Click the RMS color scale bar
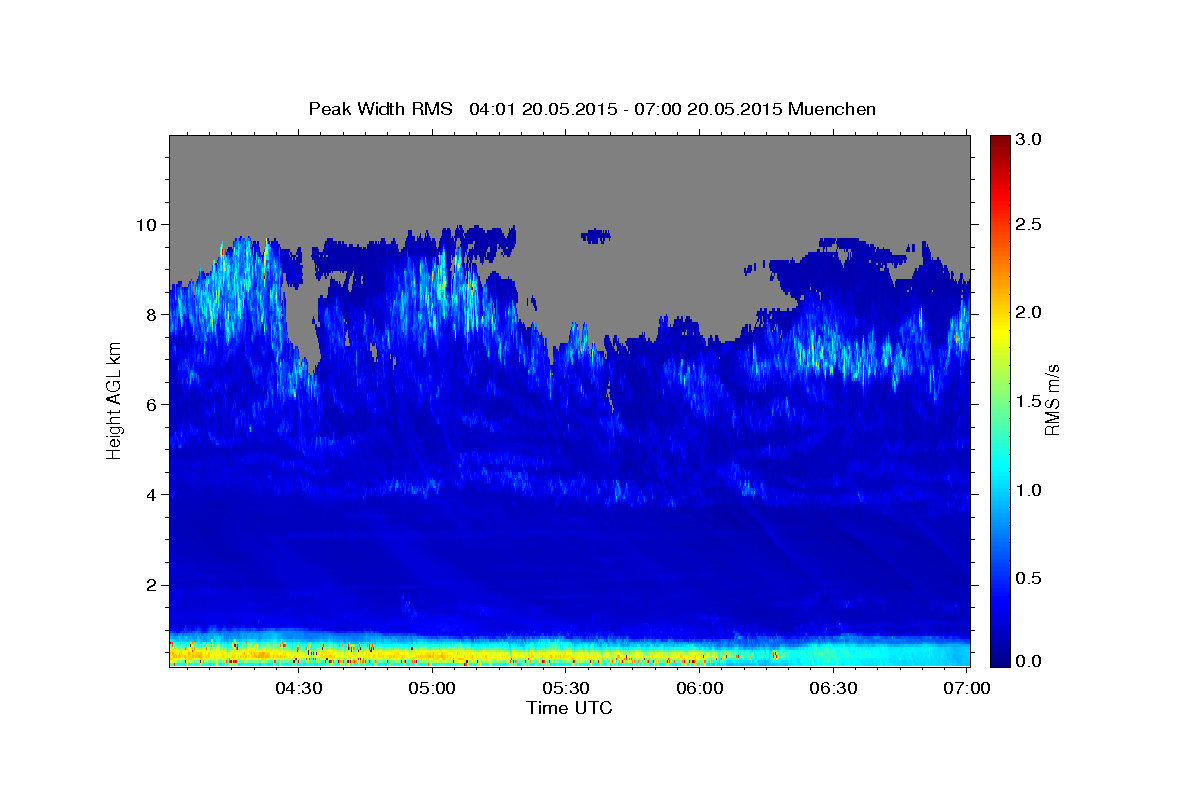 point(999,401)
